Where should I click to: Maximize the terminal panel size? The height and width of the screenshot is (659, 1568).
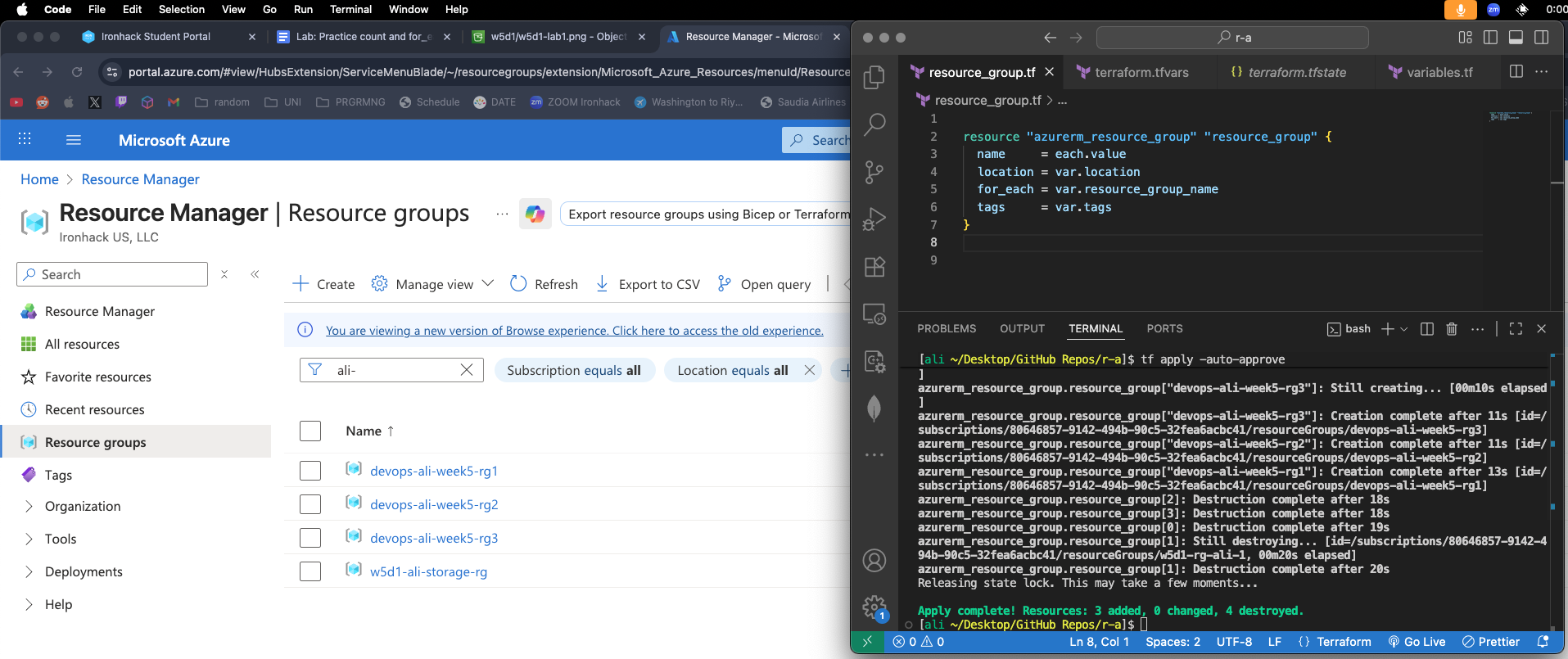tap(1516, 328)
